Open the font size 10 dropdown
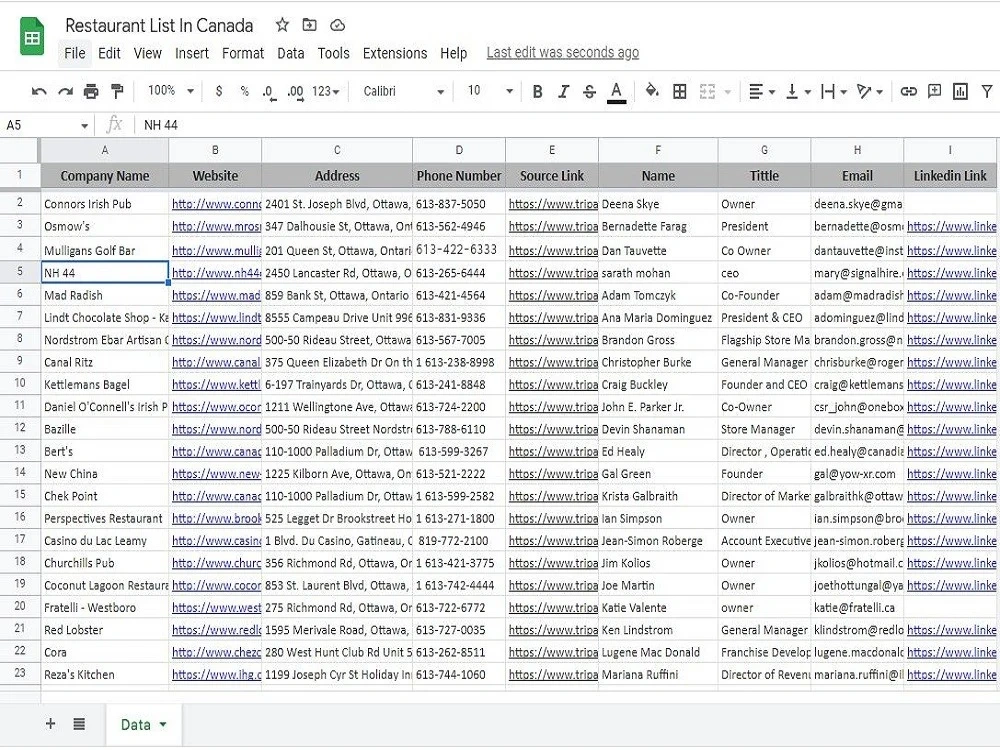 (489, 91)
